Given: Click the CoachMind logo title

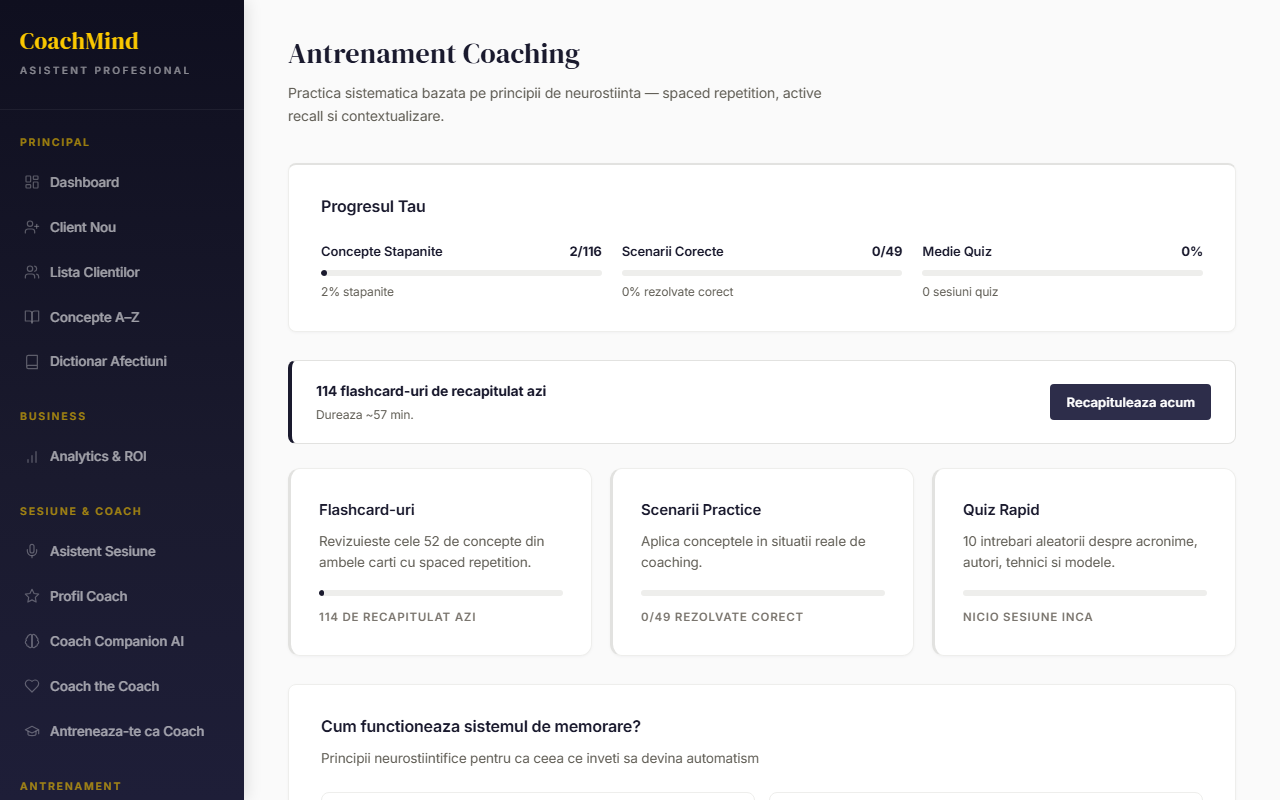Looking at the screenshot, I should click(x=79, y=41).
